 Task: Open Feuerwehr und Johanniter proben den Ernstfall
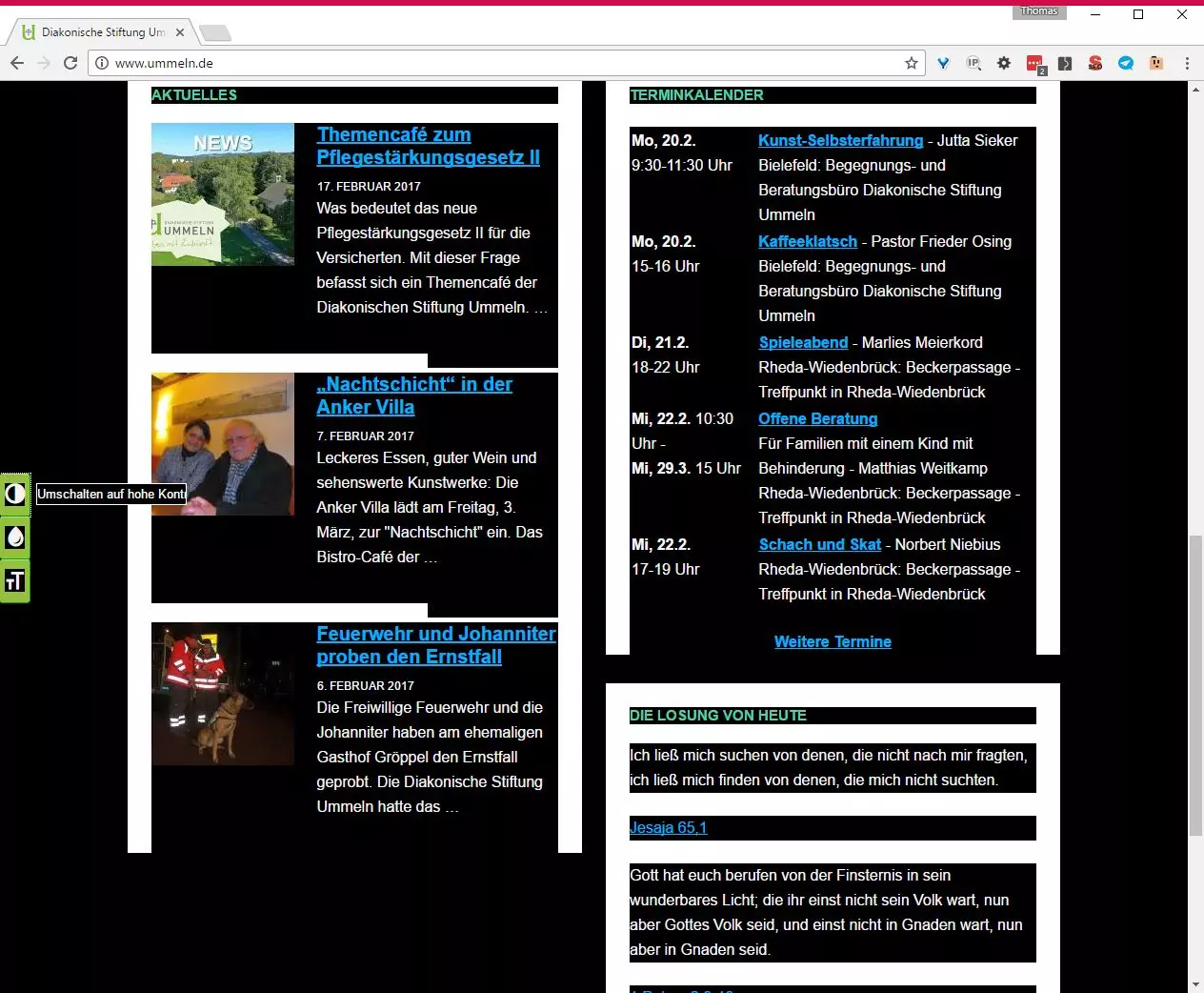coord(436,645)
